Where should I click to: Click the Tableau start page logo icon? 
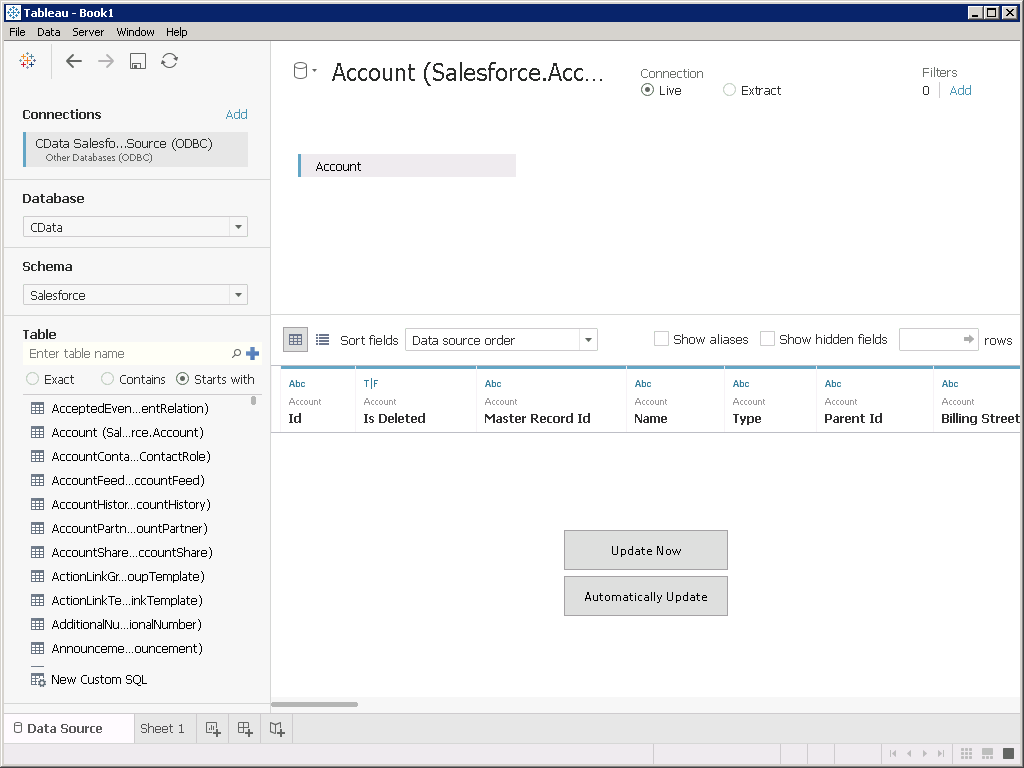coord(28,61)
